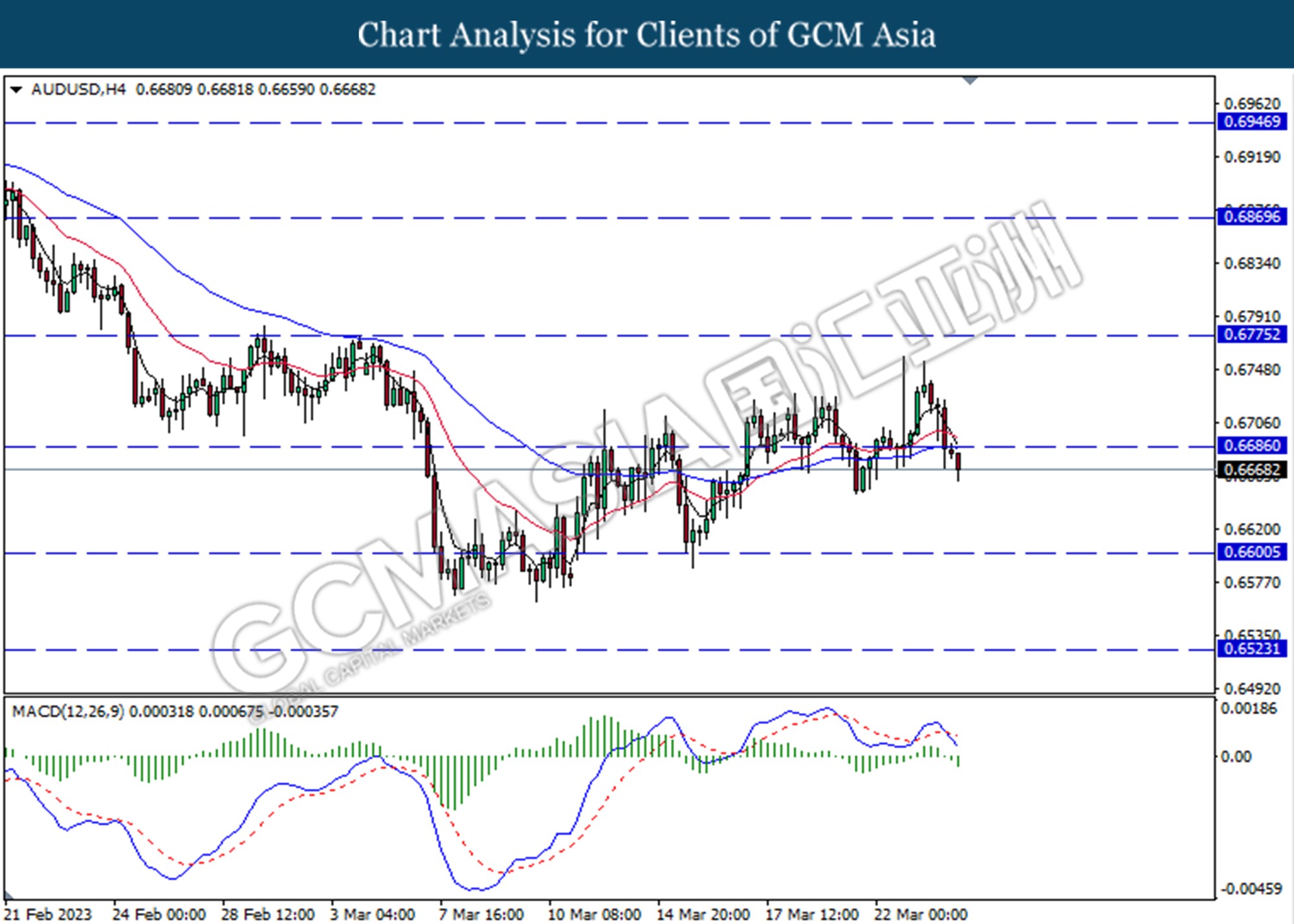Image resolution: width=1294 pixels, height=924 pixels.
Task: Click the 0.66200 price axis value
Action: tap(1252, 529)
